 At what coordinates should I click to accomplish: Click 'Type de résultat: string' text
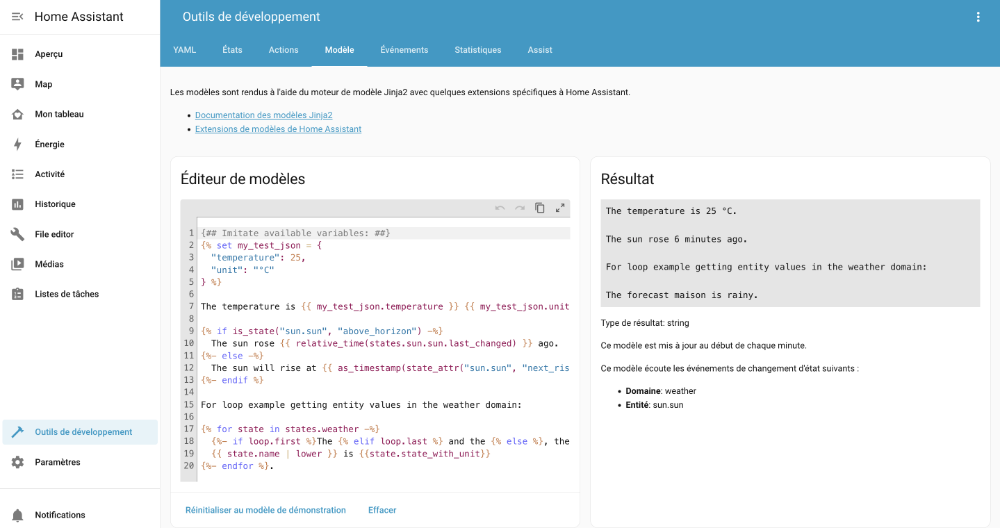[x=645, y=323]
